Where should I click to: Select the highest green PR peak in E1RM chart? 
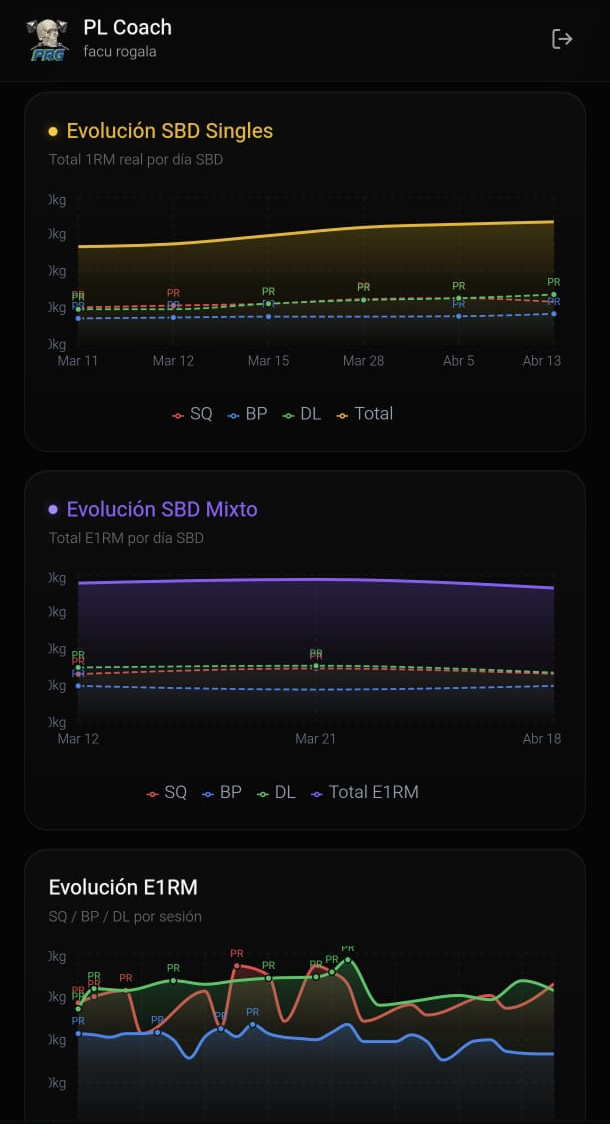coord(348,959)
